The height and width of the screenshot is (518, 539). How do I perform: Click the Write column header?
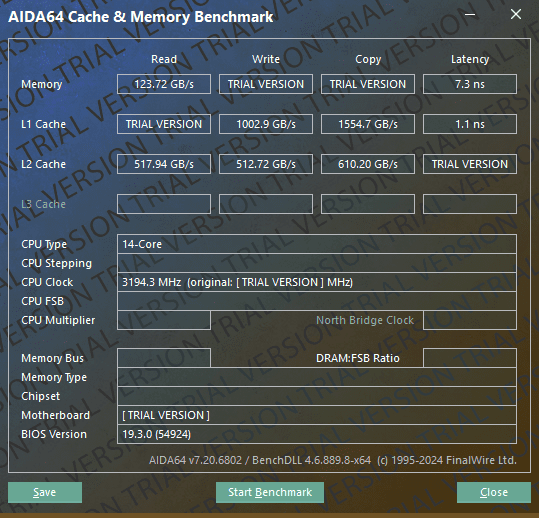pos(266,59)
